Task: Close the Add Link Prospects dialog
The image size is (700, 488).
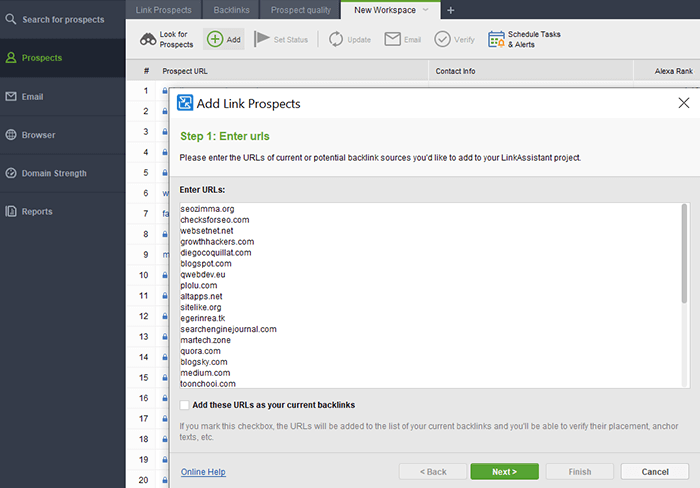Action: 683,103
